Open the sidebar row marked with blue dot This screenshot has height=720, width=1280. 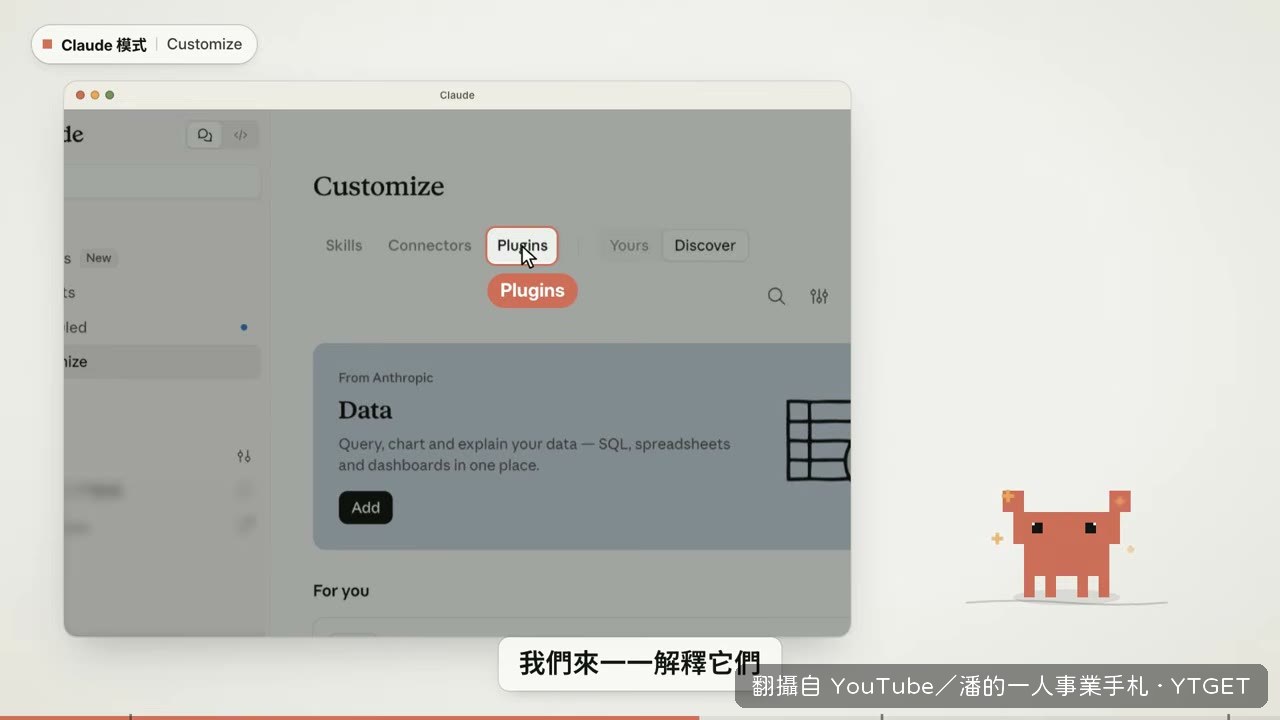click(162, 327)
